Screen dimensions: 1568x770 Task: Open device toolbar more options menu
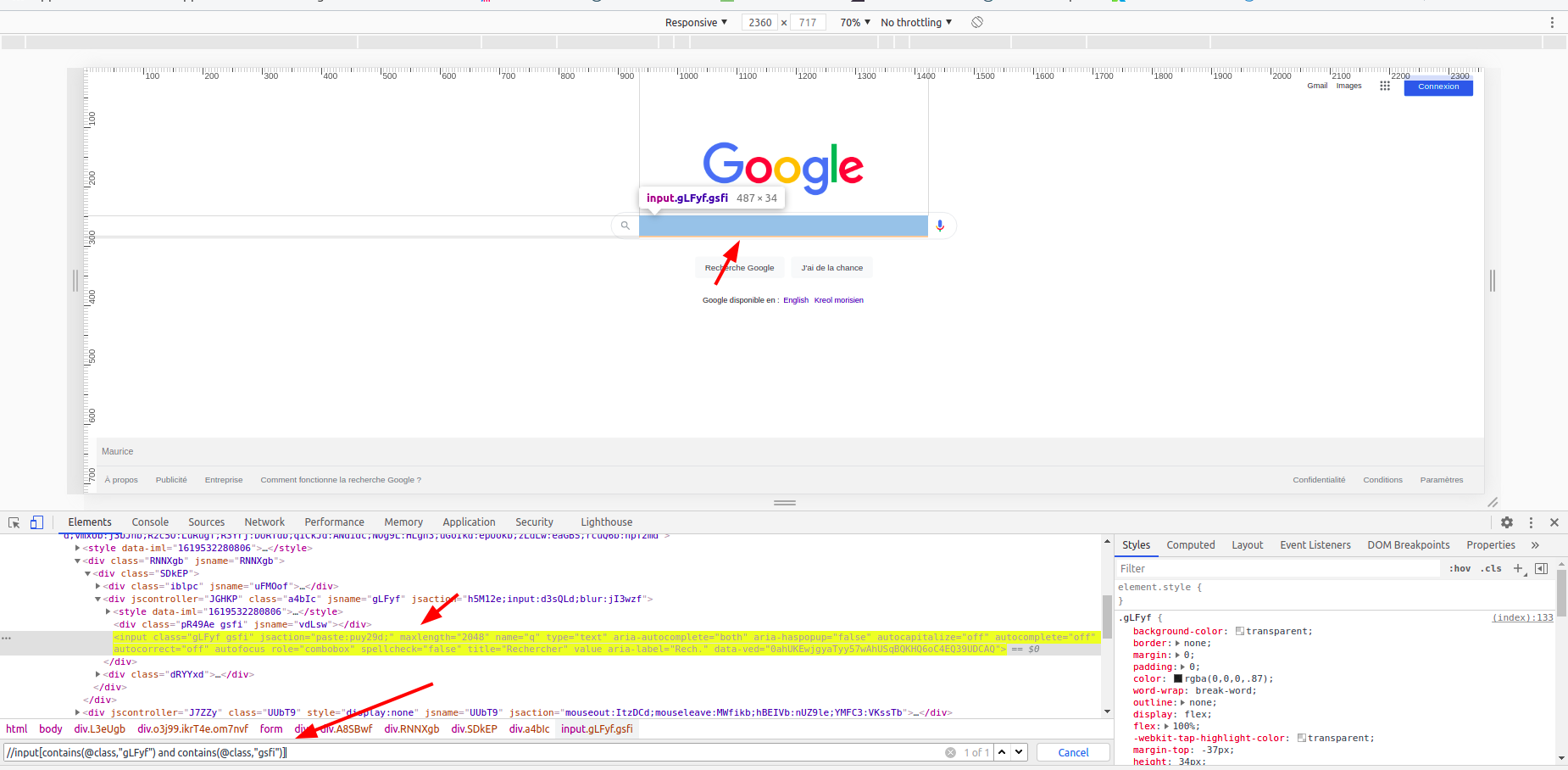click(1552, 23)
